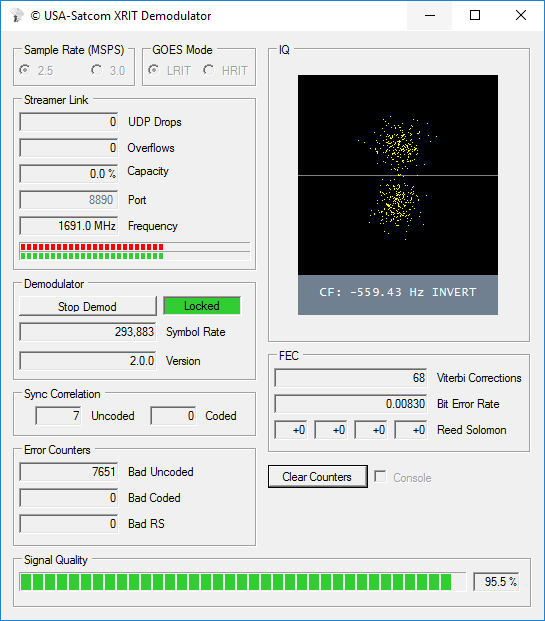Select the 2.5 MSPS sample rate
545x621 pixels.
pyautogui.click(x=36, y=70)
